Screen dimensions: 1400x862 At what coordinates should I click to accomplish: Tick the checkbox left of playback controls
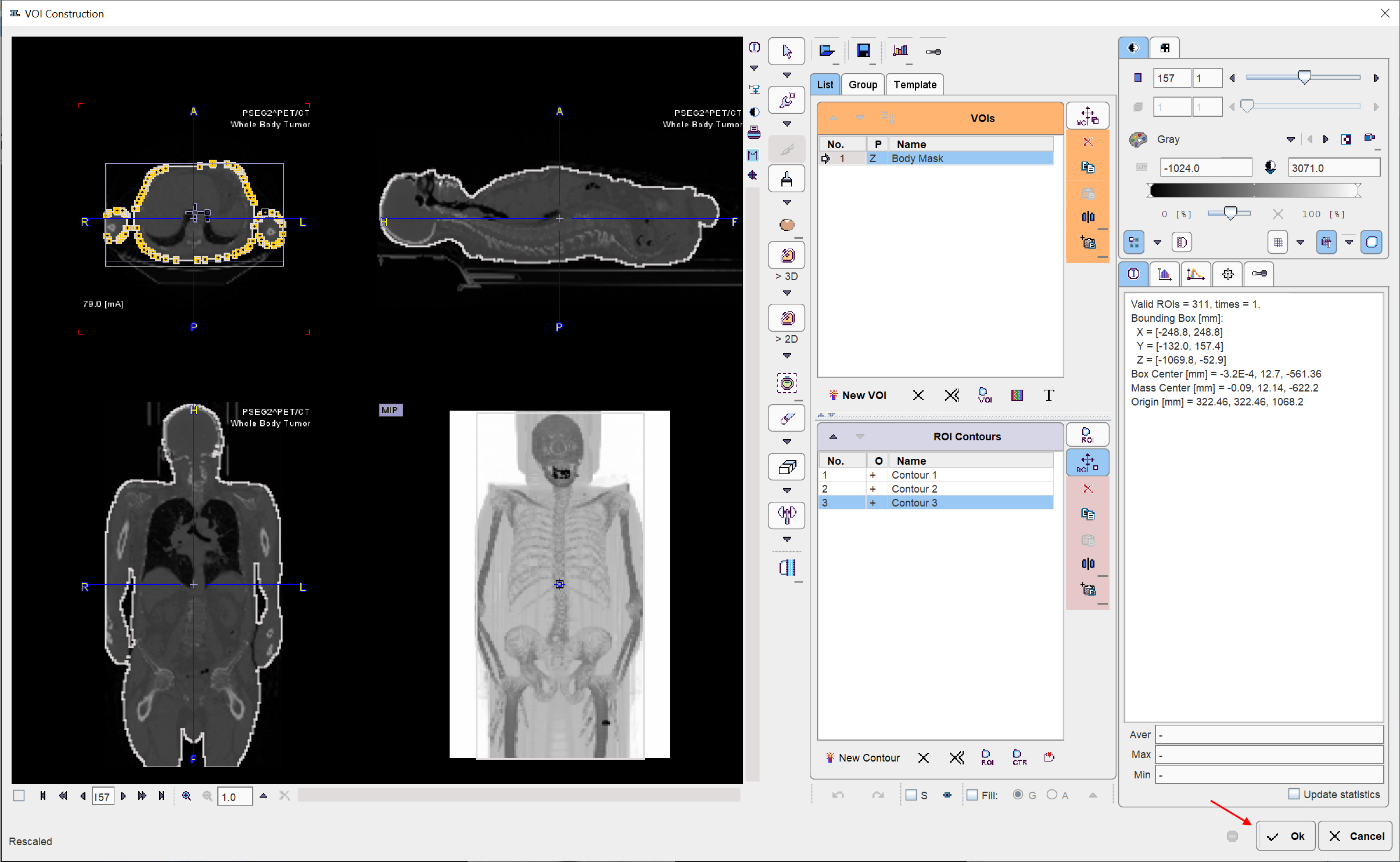19,796
